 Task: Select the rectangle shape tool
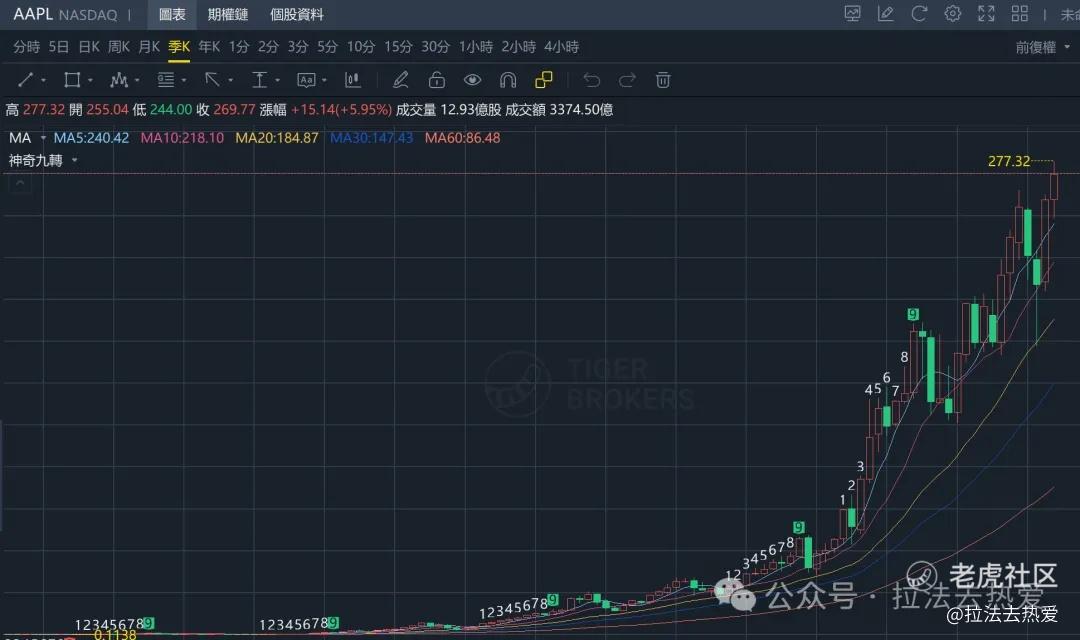coord(72,80)
